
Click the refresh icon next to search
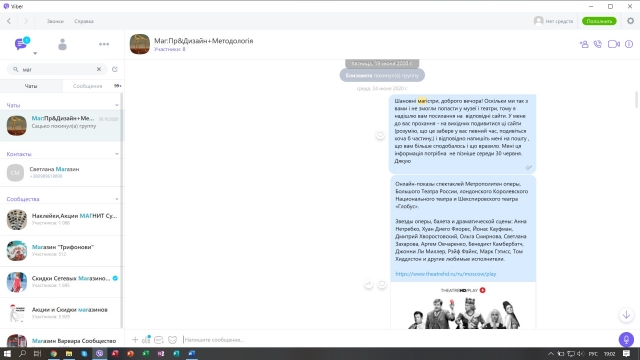pyautogui.click(x=115, y=69)
